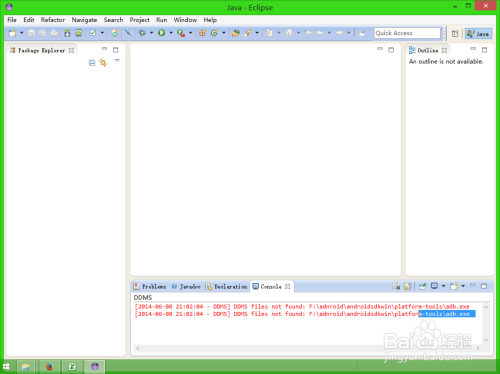This screenshot has height=374, width=500.
Task: Click the Debug bug icon in toolbar
Action: [x=142, y=33]
